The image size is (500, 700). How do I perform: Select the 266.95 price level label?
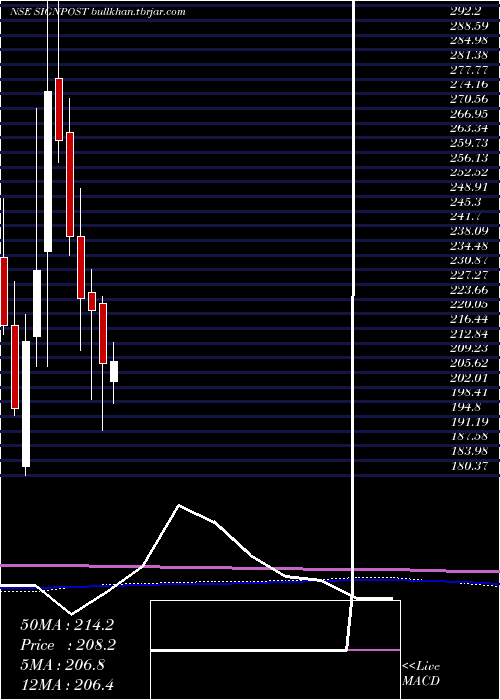pos(469,115)
